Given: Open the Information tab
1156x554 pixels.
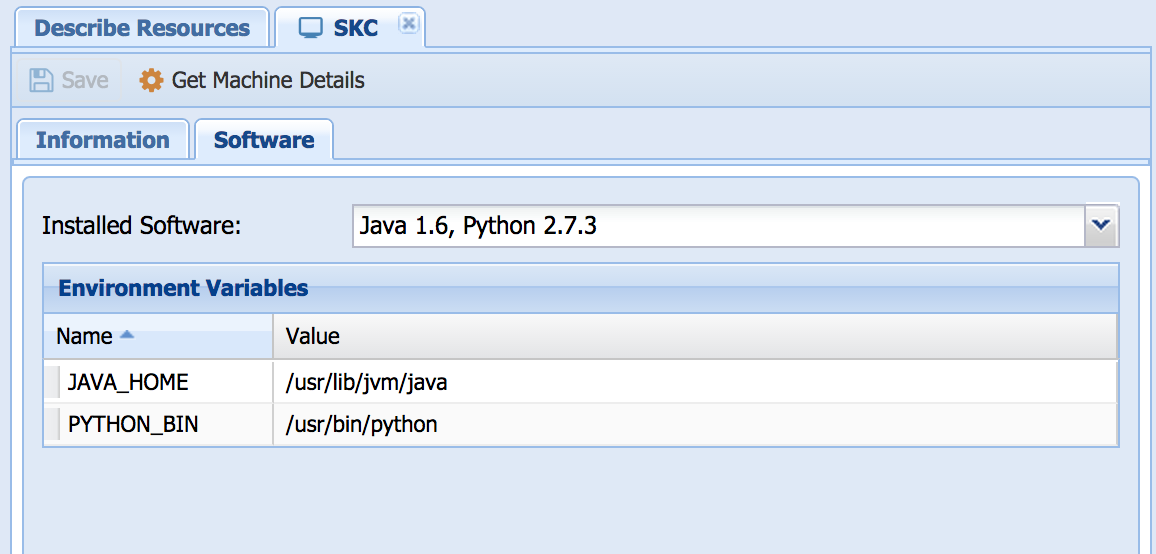Looking at the screenshot, I should (102, 140).
